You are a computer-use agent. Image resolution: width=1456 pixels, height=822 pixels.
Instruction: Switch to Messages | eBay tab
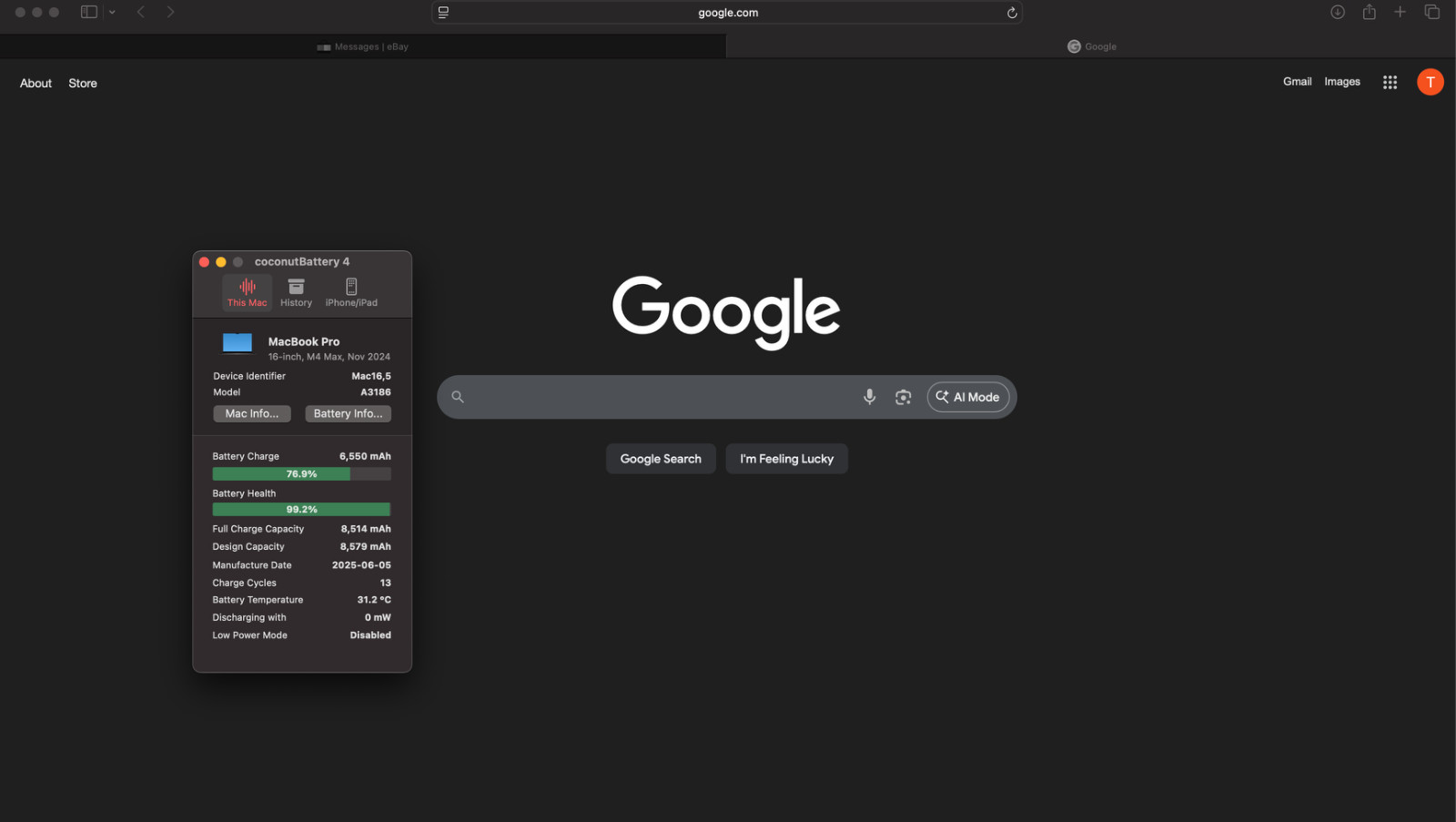(363, 46)
